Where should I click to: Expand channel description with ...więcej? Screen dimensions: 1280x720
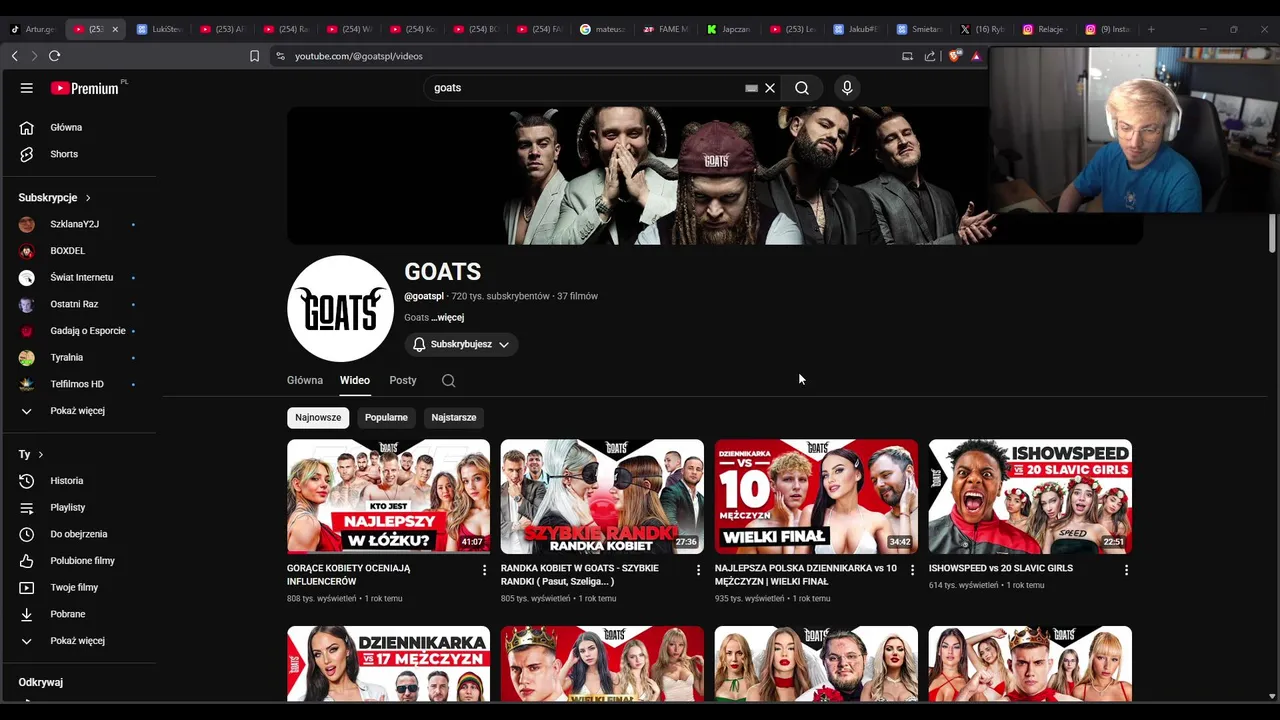coord(448,318)
